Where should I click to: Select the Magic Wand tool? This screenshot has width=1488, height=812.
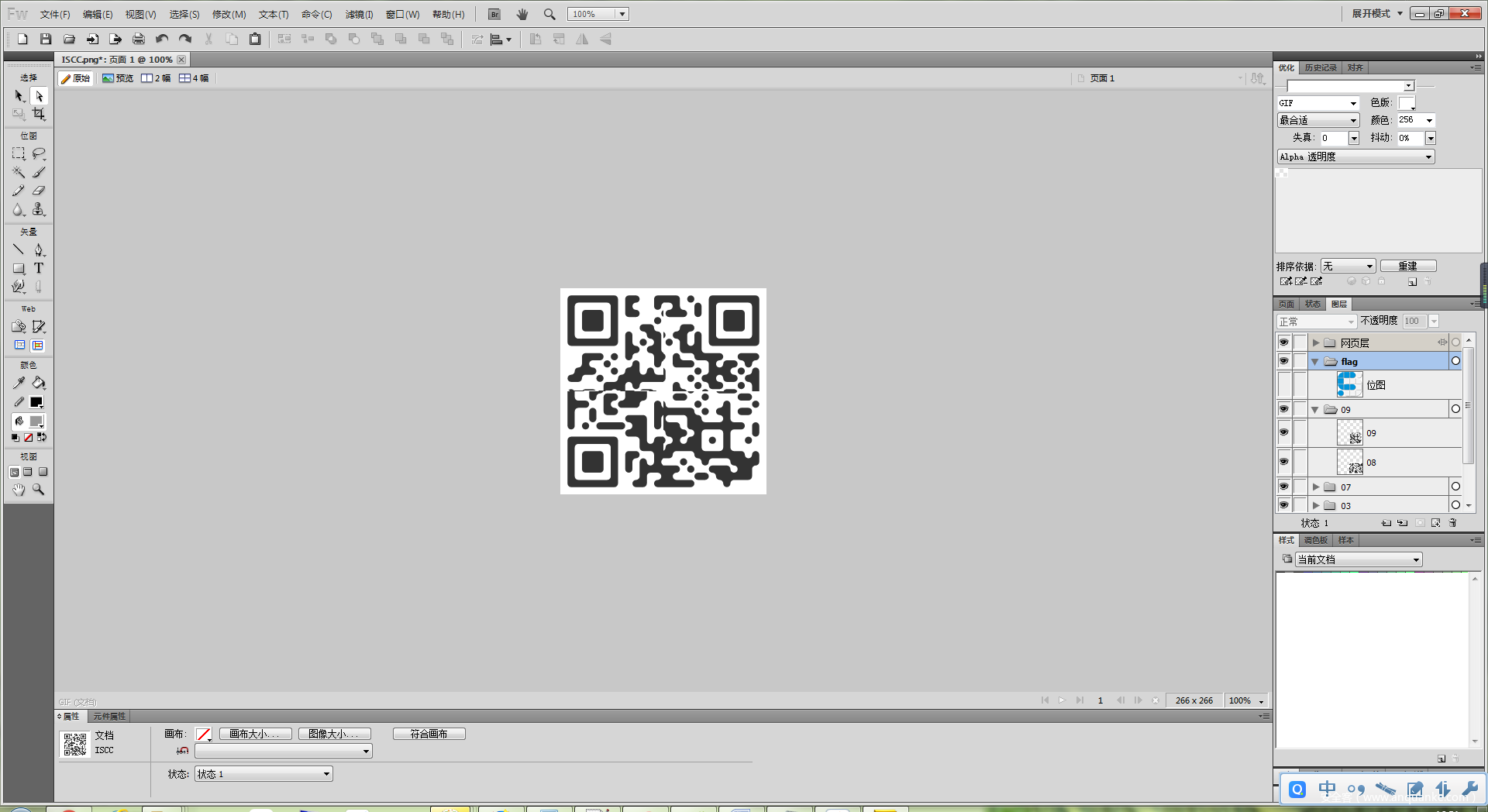point(19,172)
